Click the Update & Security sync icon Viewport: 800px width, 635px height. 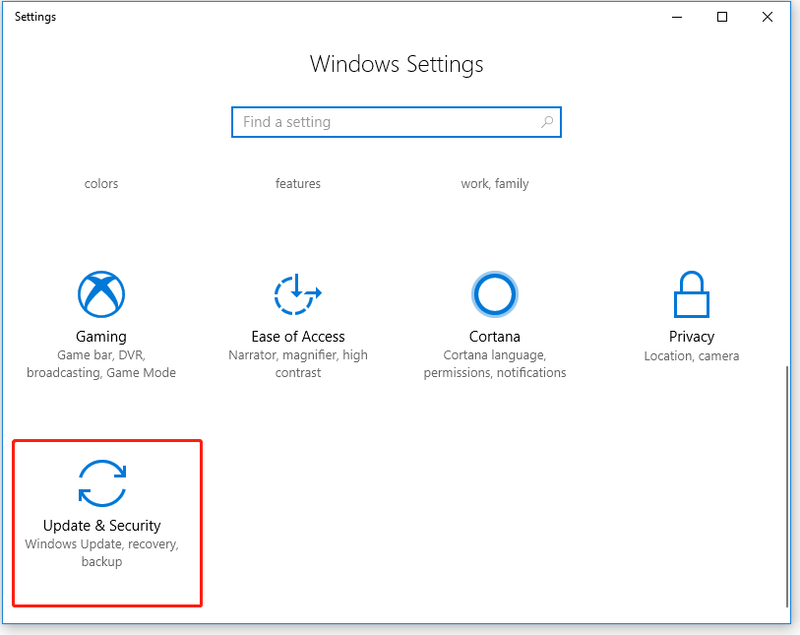[102, 483]
